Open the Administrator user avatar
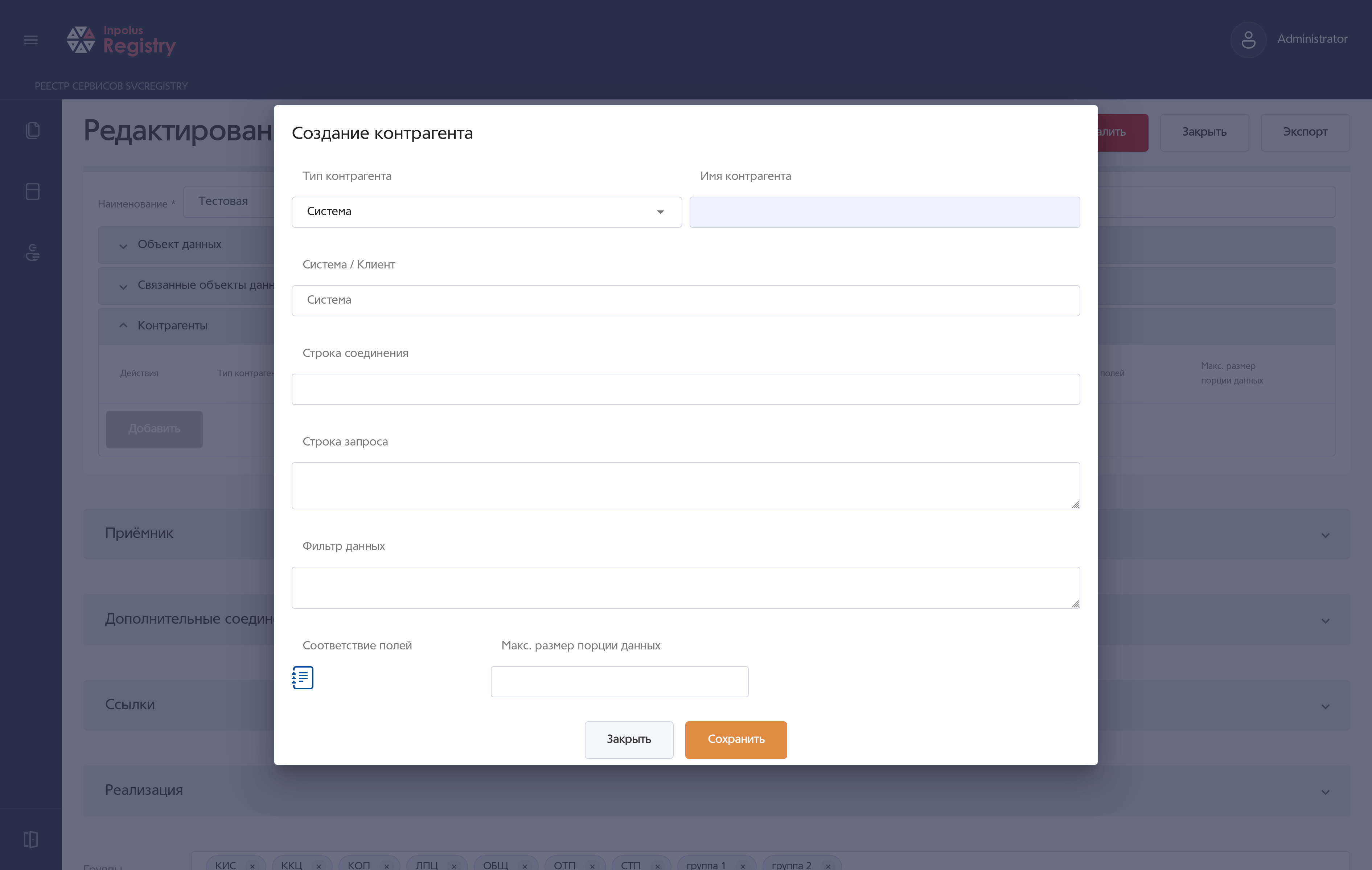The image size is (1372, 870). 1248,39
